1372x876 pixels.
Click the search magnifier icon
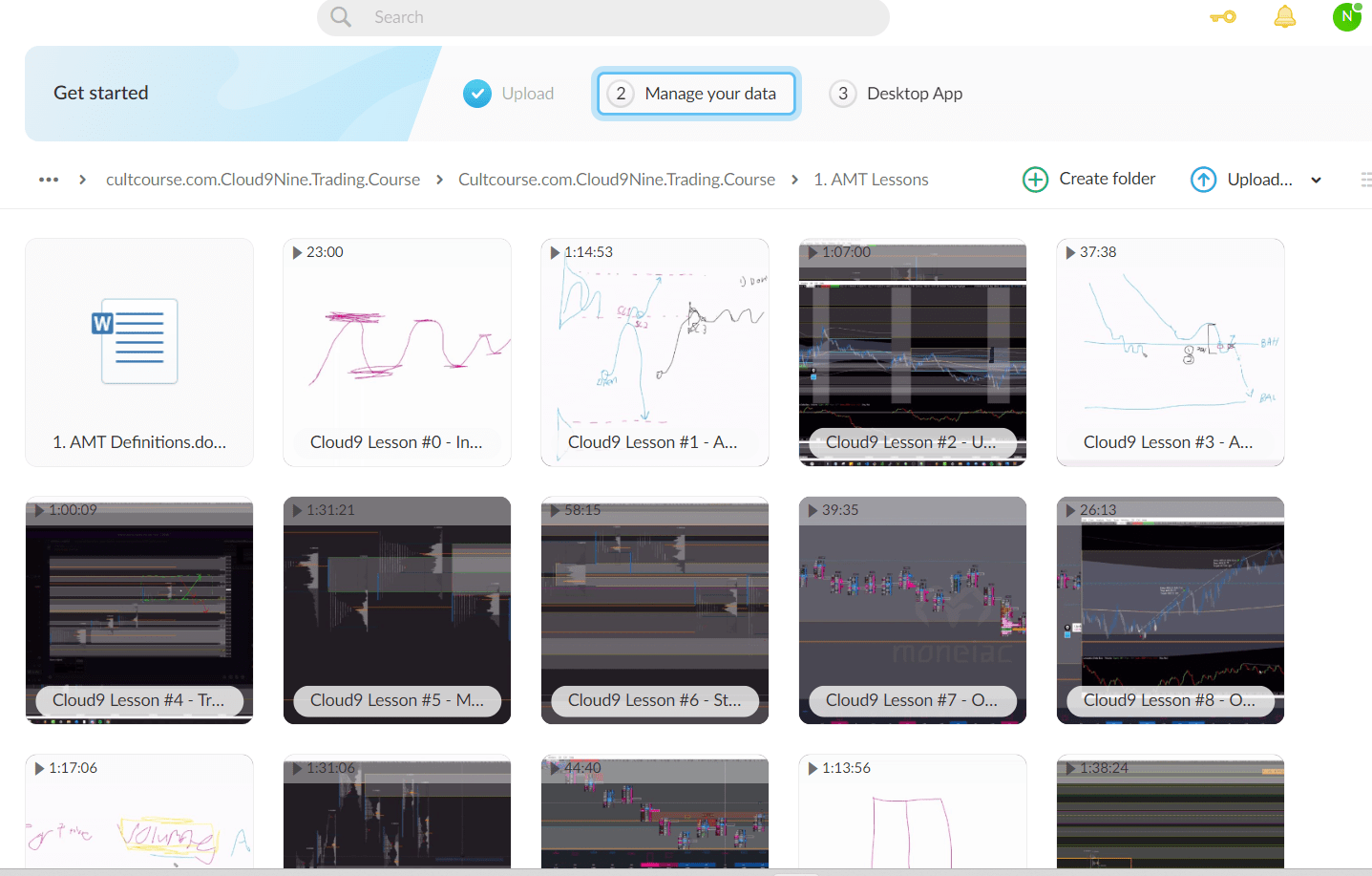point(341,17)
